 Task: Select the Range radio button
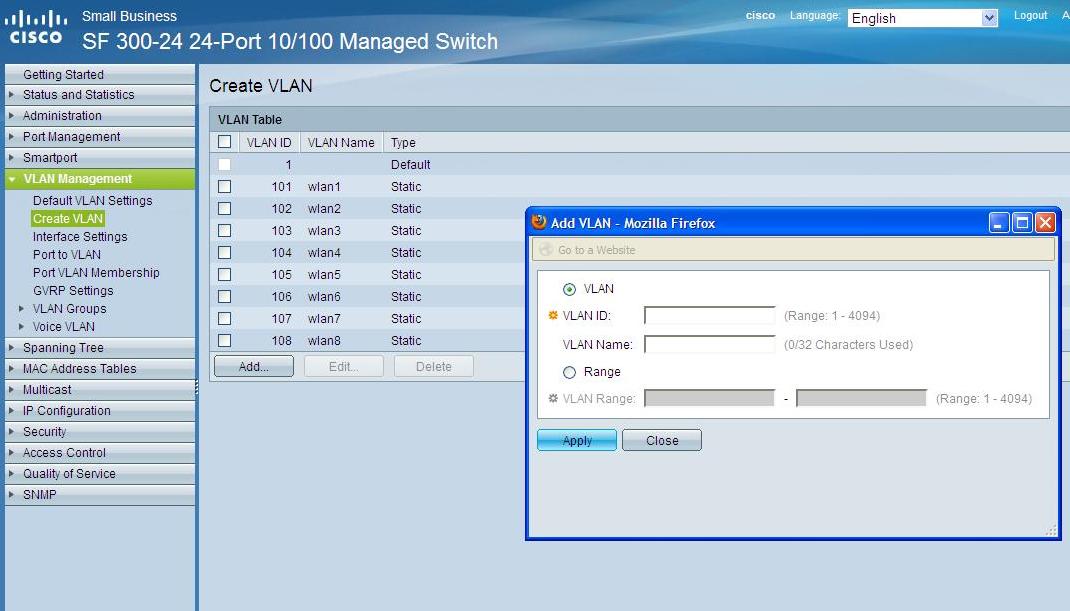click(x=569, y=373)
